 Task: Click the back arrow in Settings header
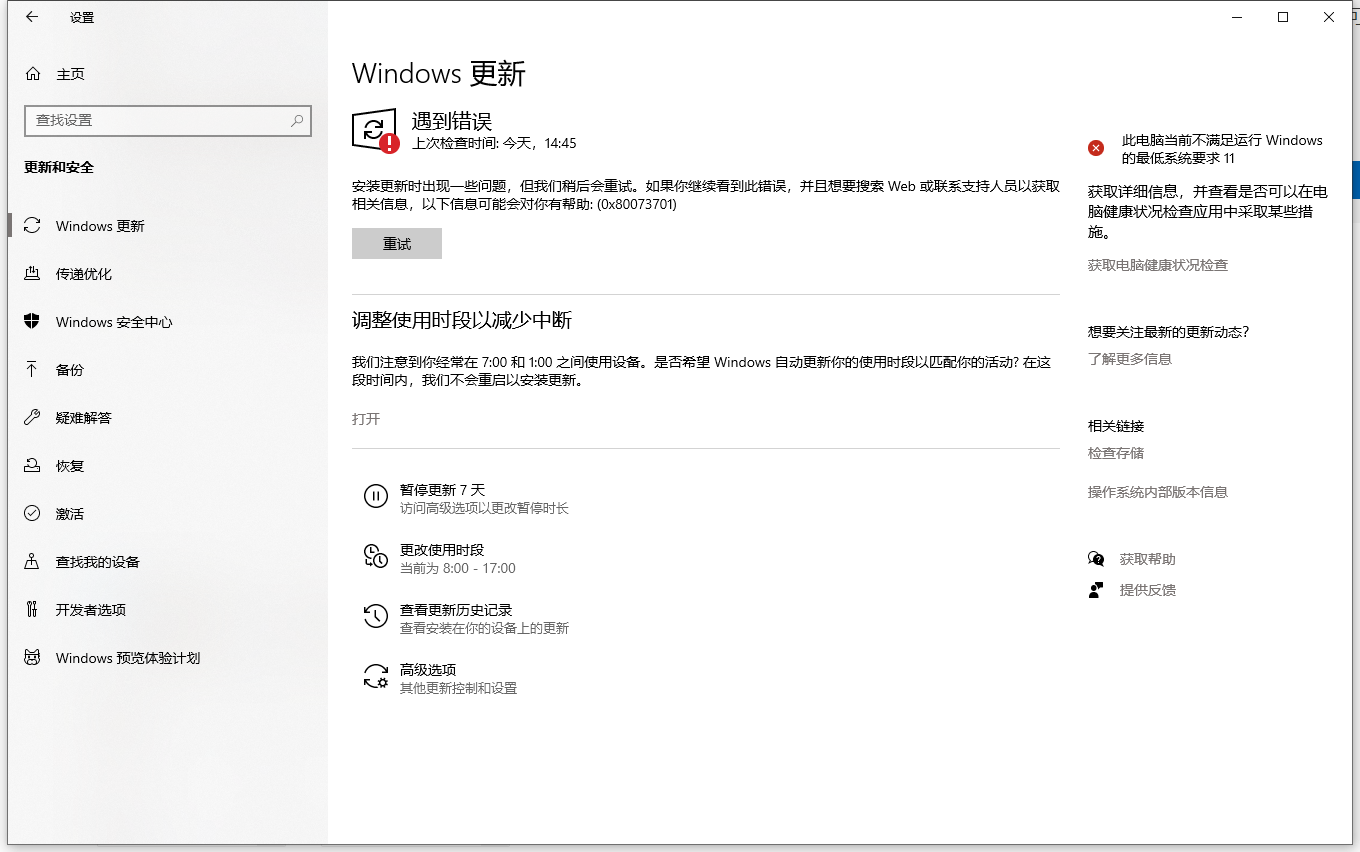32,17
